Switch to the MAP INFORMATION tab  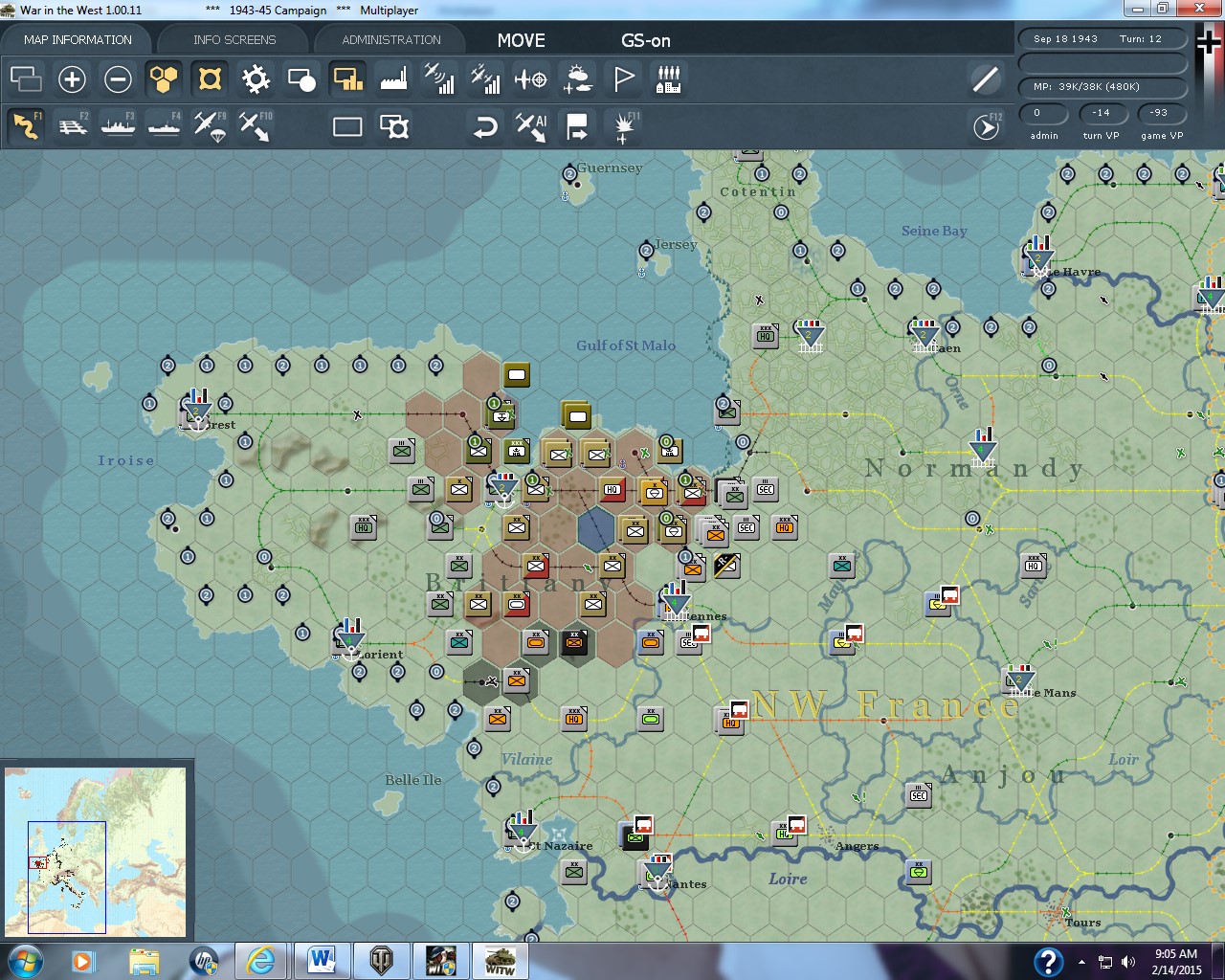click(x=78, y=39)
